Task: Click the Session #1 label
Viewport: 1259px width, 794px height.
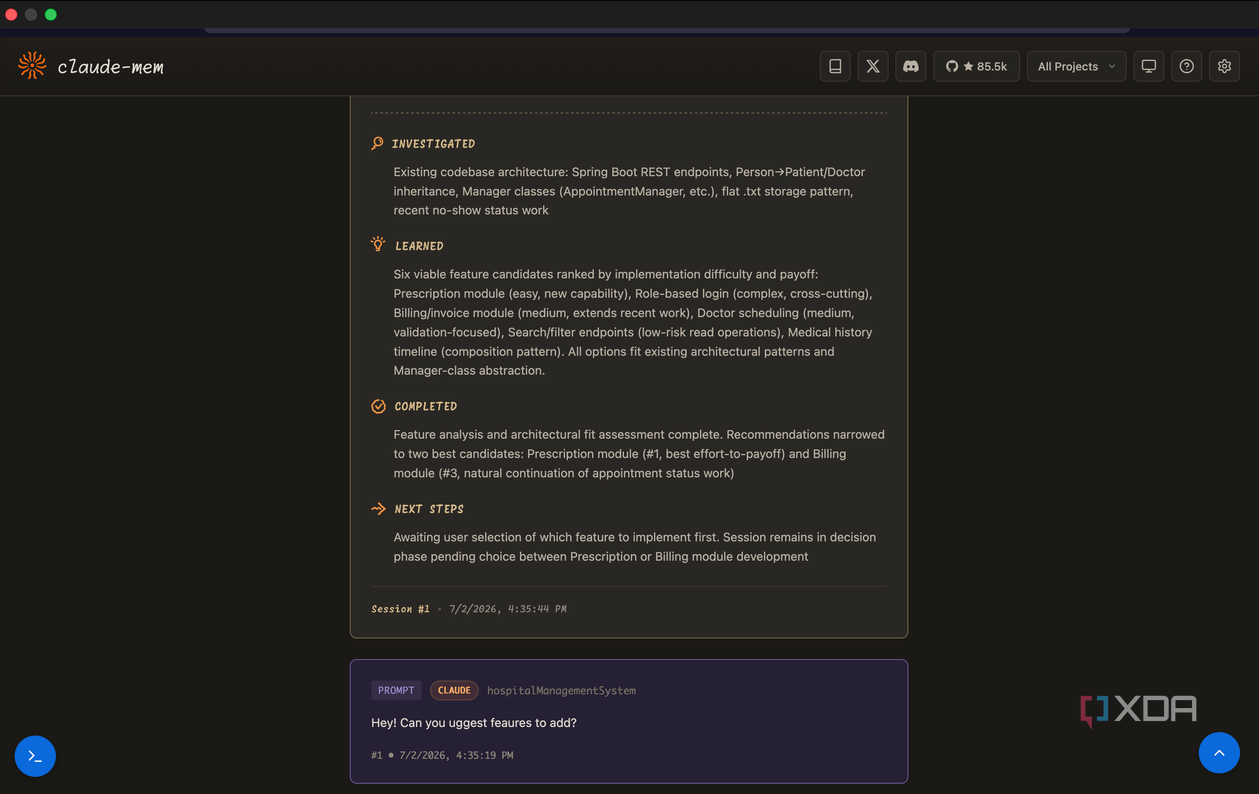Action: tap(400, 608)
